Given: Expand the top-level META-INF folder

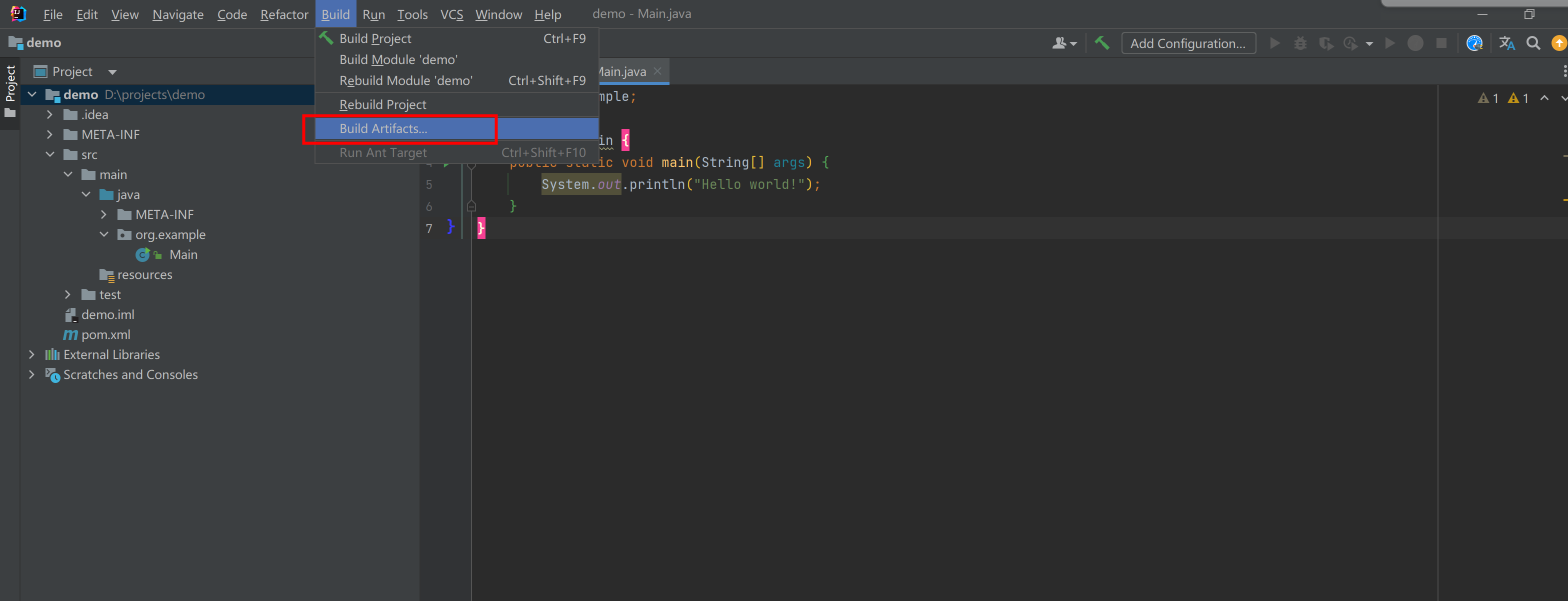Looking at the screenshot, I should [x=50, y=134].
